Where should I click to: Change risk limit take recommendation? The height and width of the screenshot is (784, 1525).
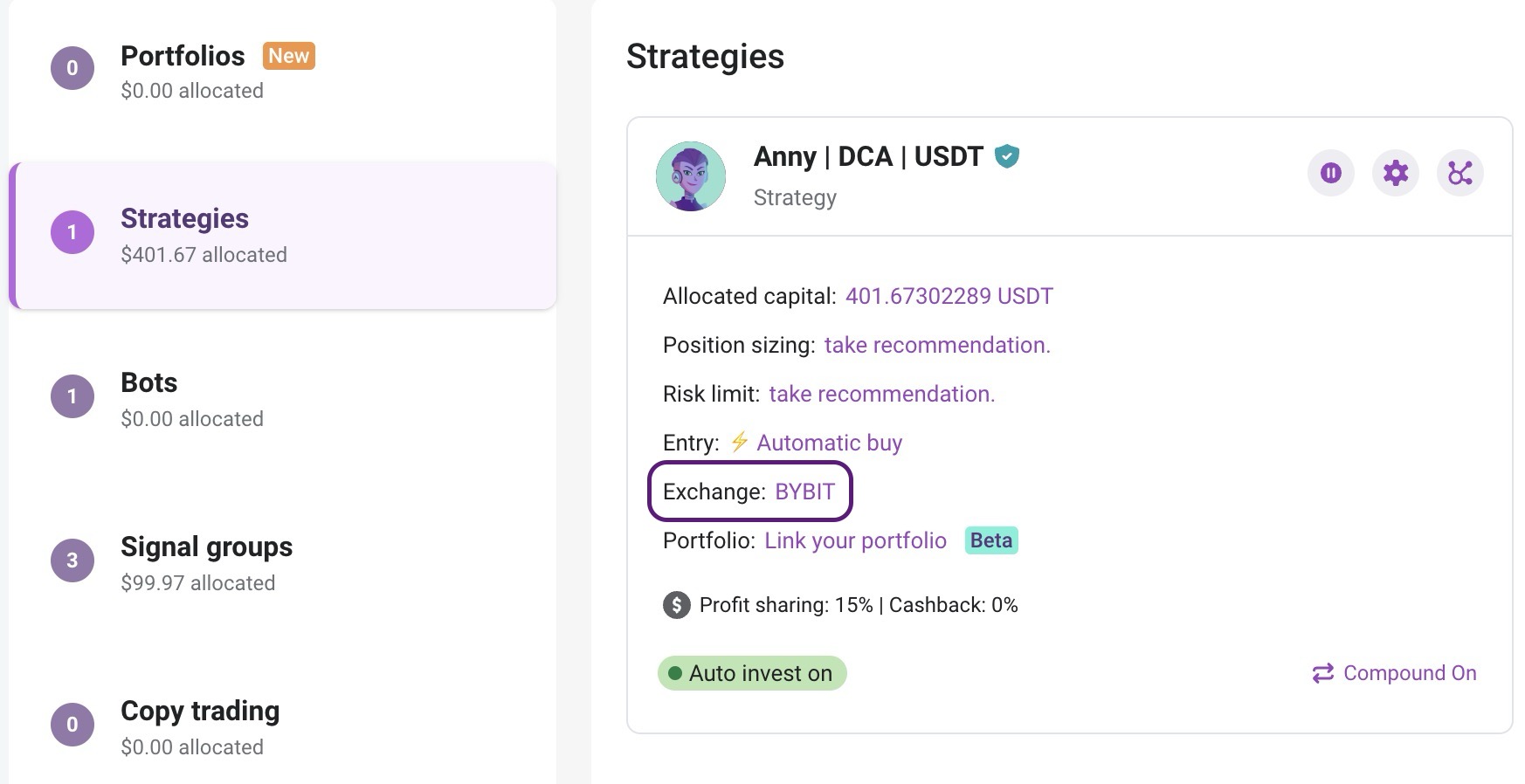tap(881, 394)
